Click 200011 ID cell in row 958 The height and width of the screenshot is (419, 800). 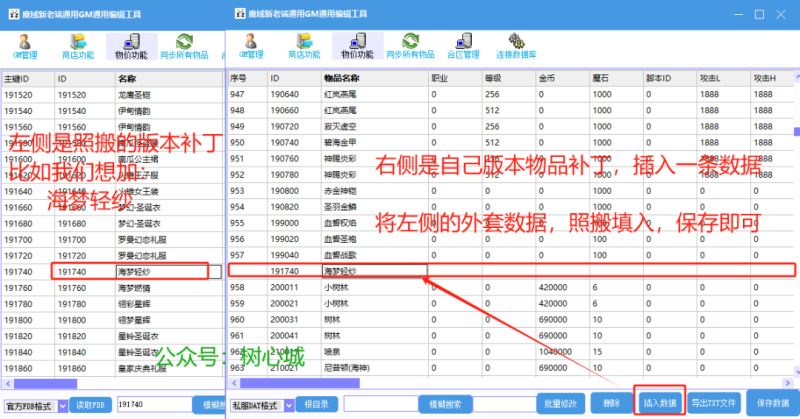(294, 287)
